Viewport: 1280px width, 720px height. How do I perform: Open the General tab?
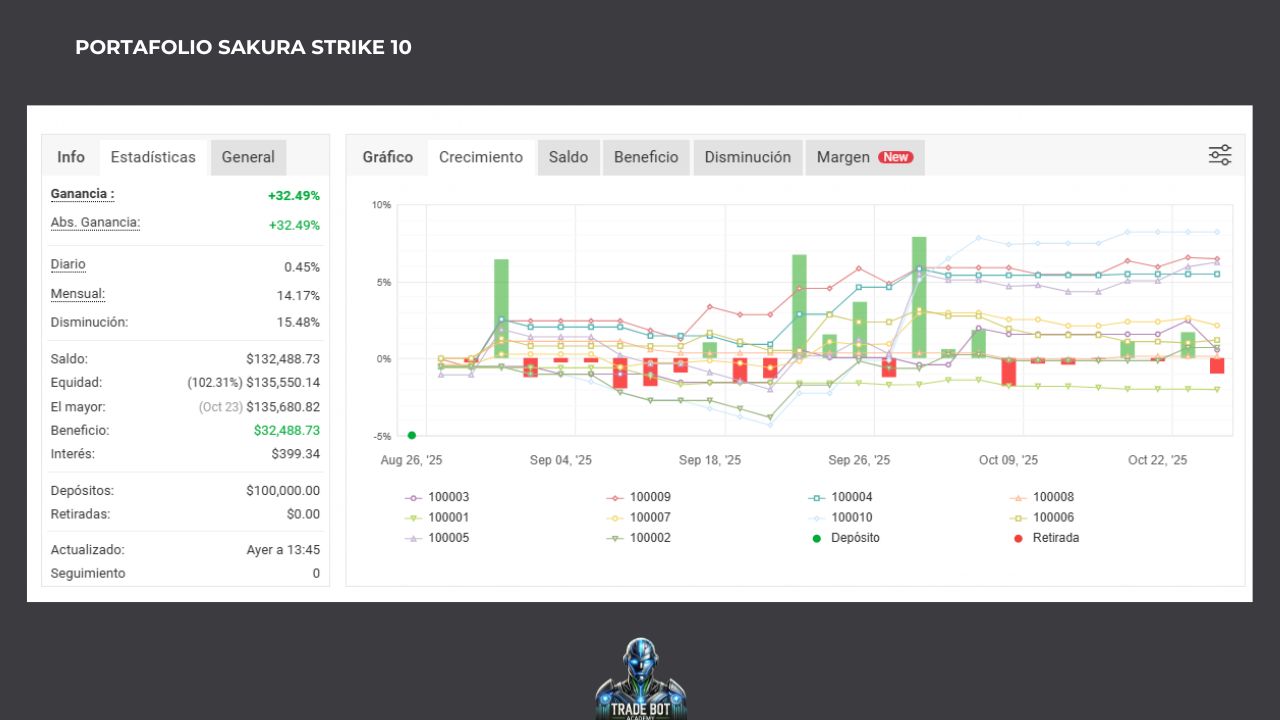coord(248,157)
